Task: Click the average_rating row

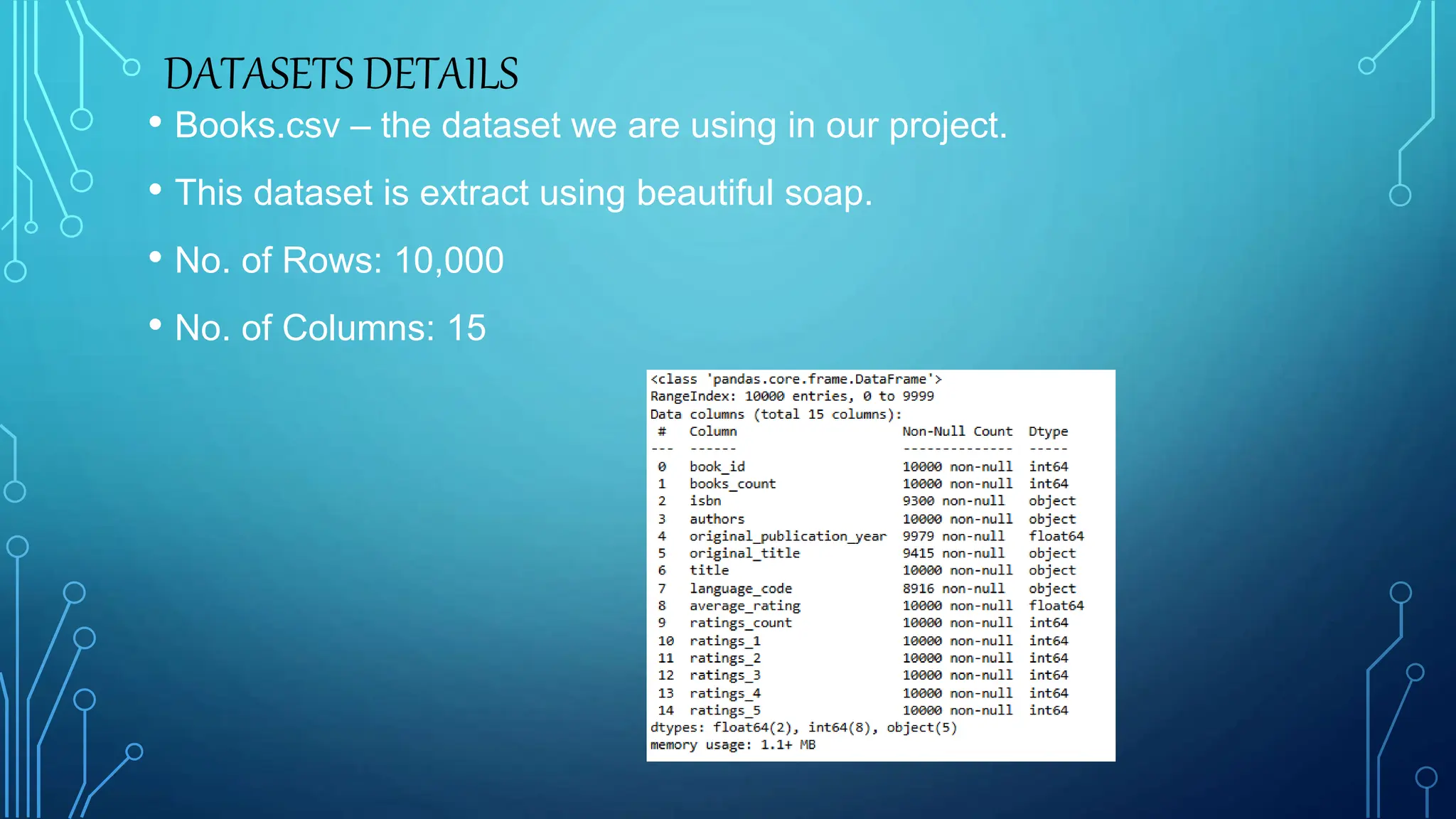Action: click(x=744, y=606)
